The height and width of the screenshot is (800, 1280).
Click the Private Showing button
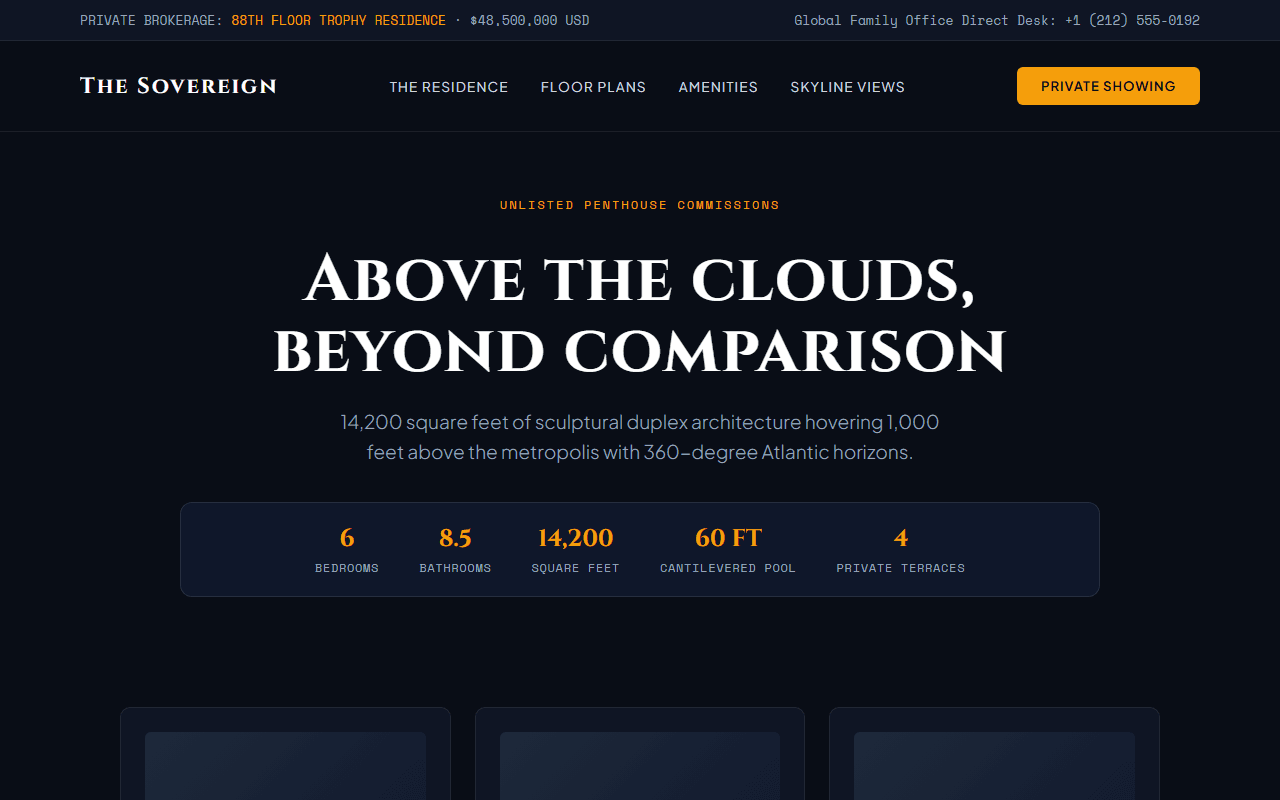point(1108,86)
